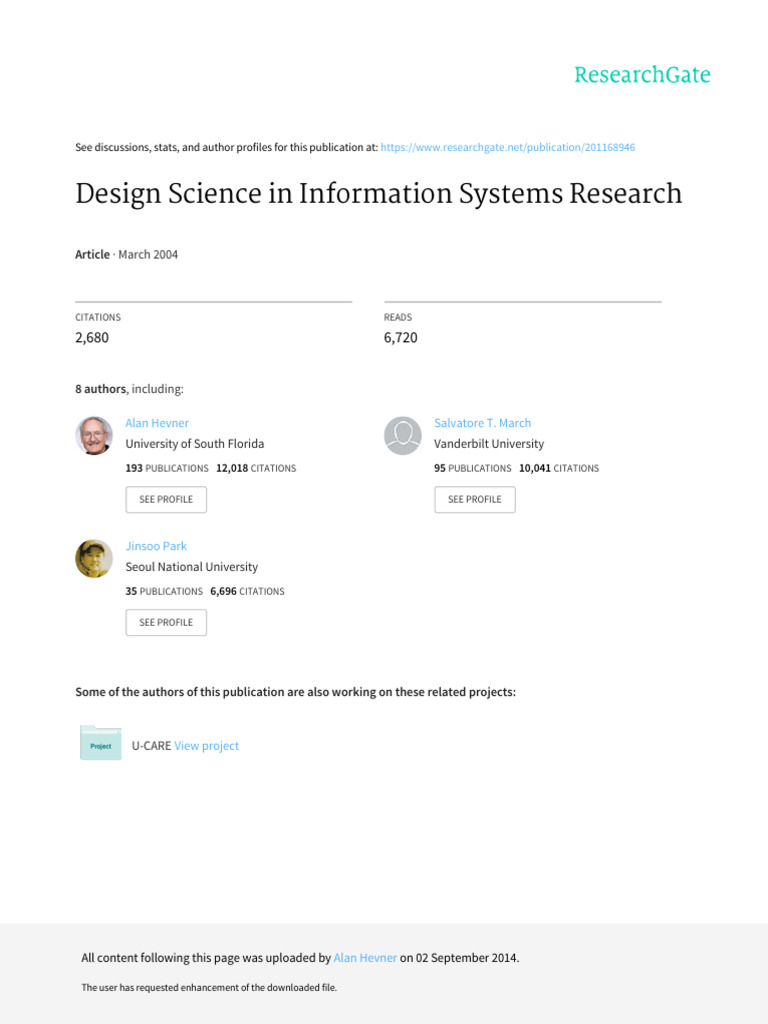Open the researchgate.net publication URL
The image size is (768, 1024).
click(508, 147)
